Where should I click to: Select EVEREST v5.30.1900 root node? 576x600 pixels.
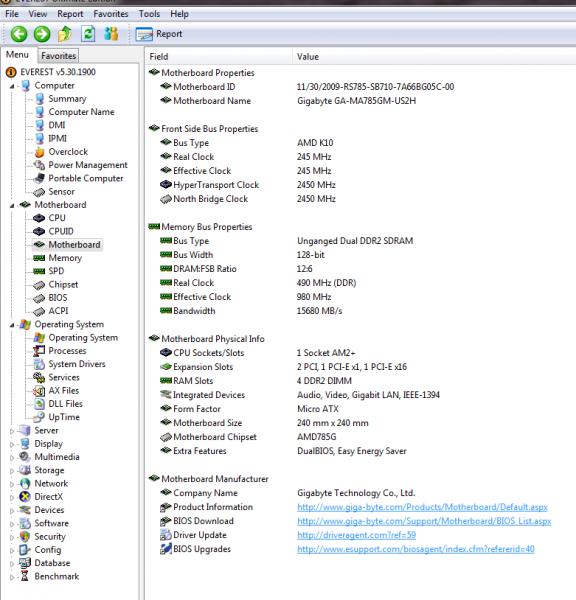[58, 72]
